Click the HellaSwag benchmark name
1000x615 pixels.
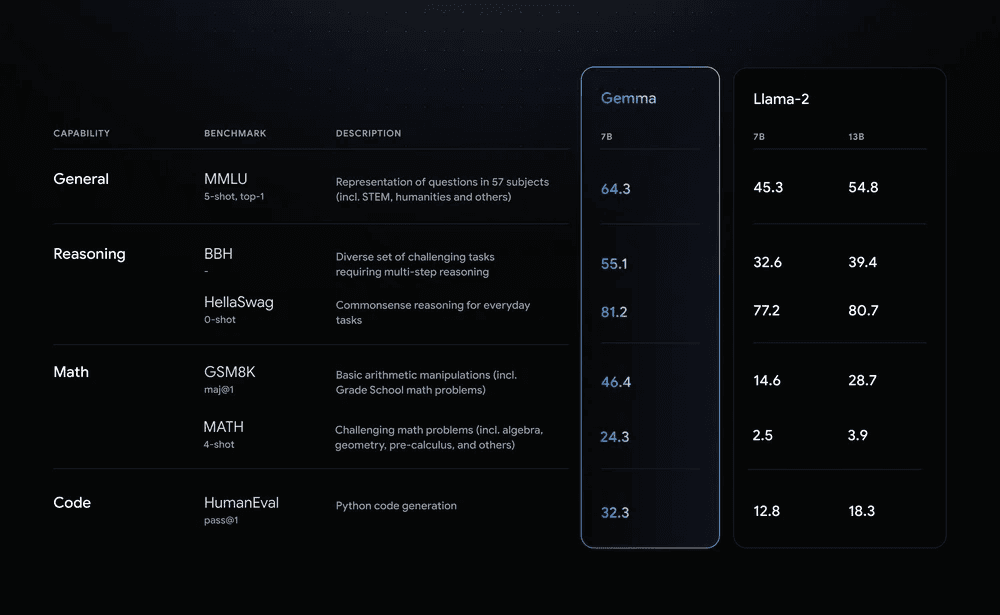pos(239,302)
